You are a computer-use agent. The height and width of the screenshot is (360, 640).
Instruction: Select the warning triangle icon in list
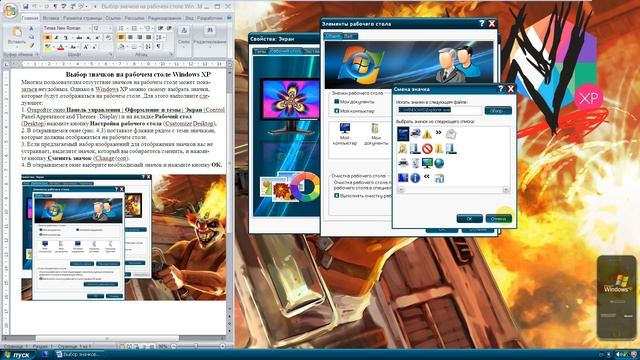[x=427, y=134]
